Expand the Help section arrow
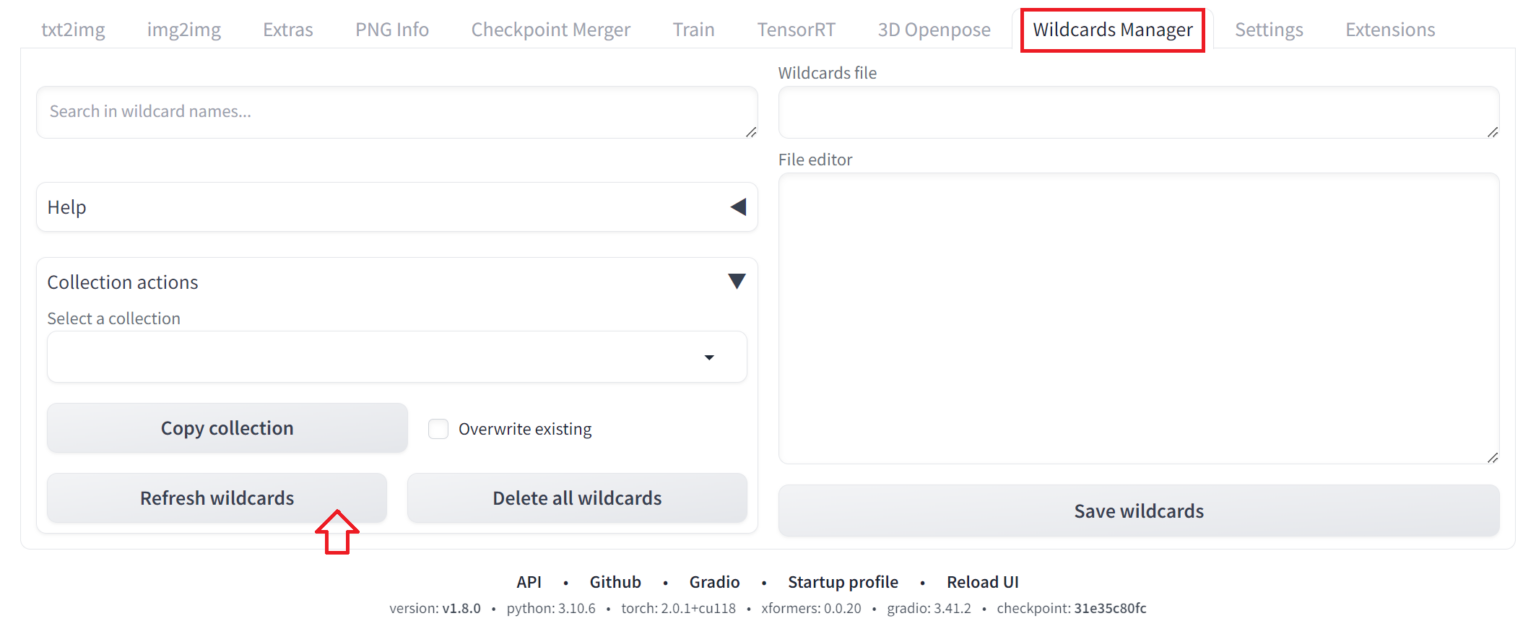 tap(738, 207)
